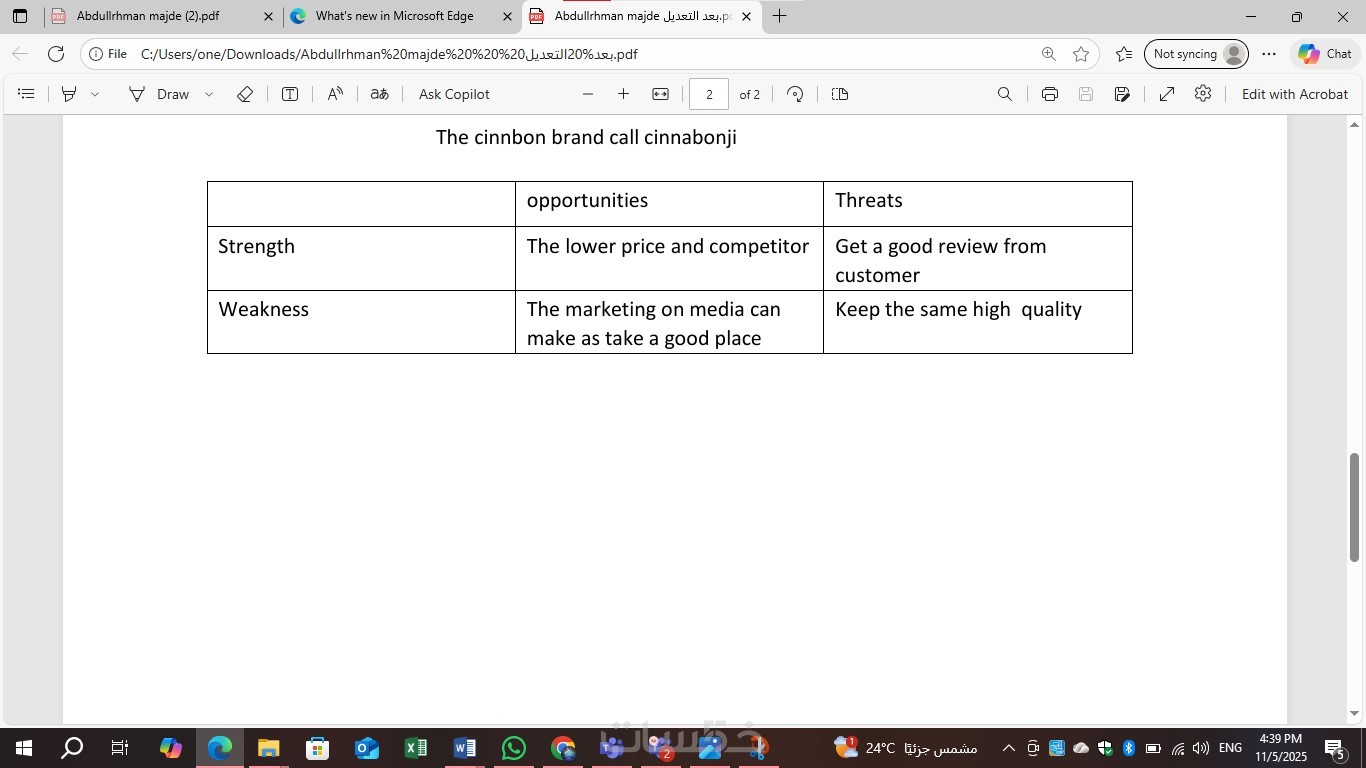Viewport: 1366px width, 768px height.
Task: Click the 'Strength' table cell
Action: click(361, 258)
